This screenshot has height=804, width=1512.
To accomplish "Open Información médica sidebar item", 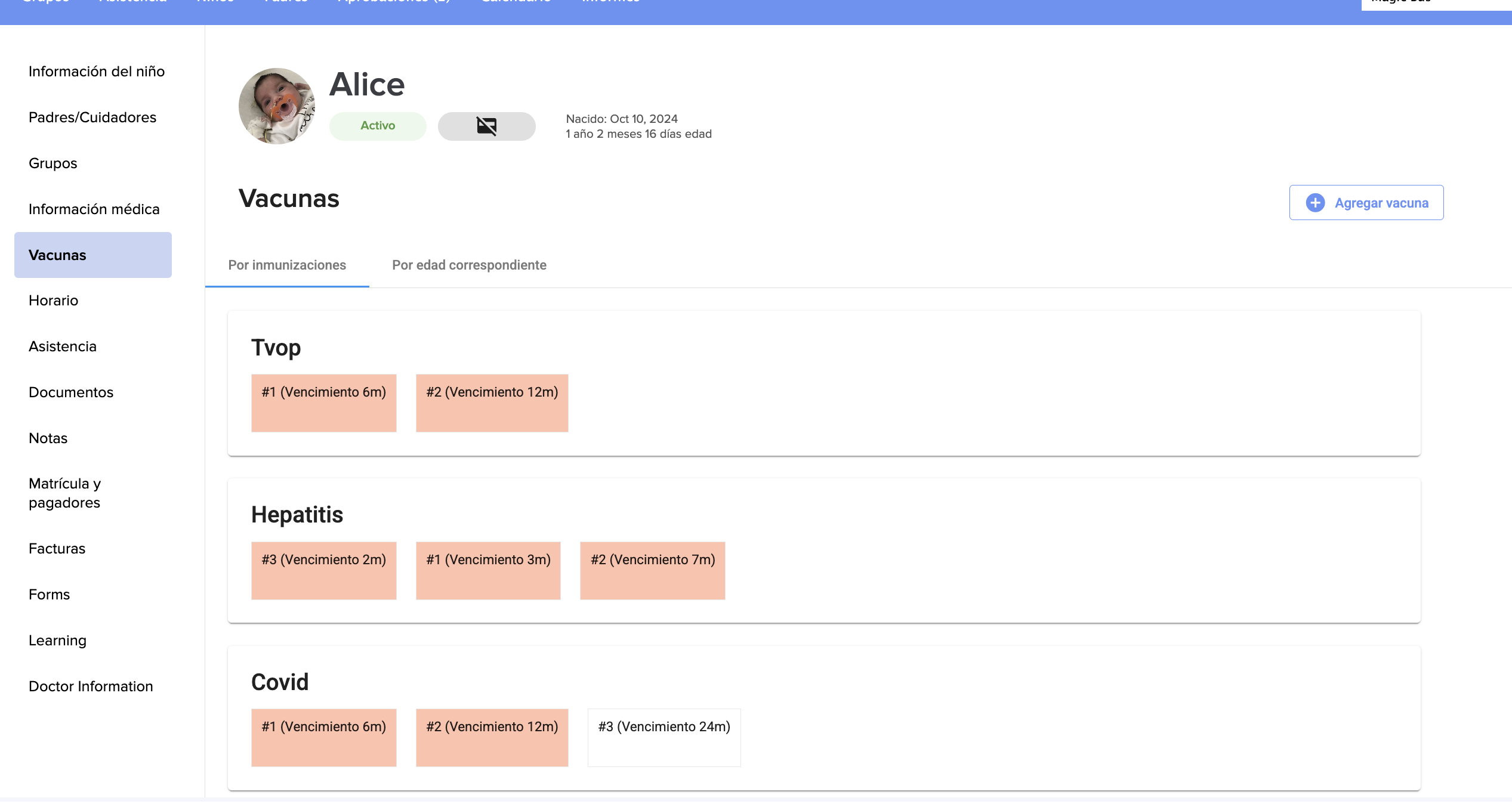I will 94,209.
